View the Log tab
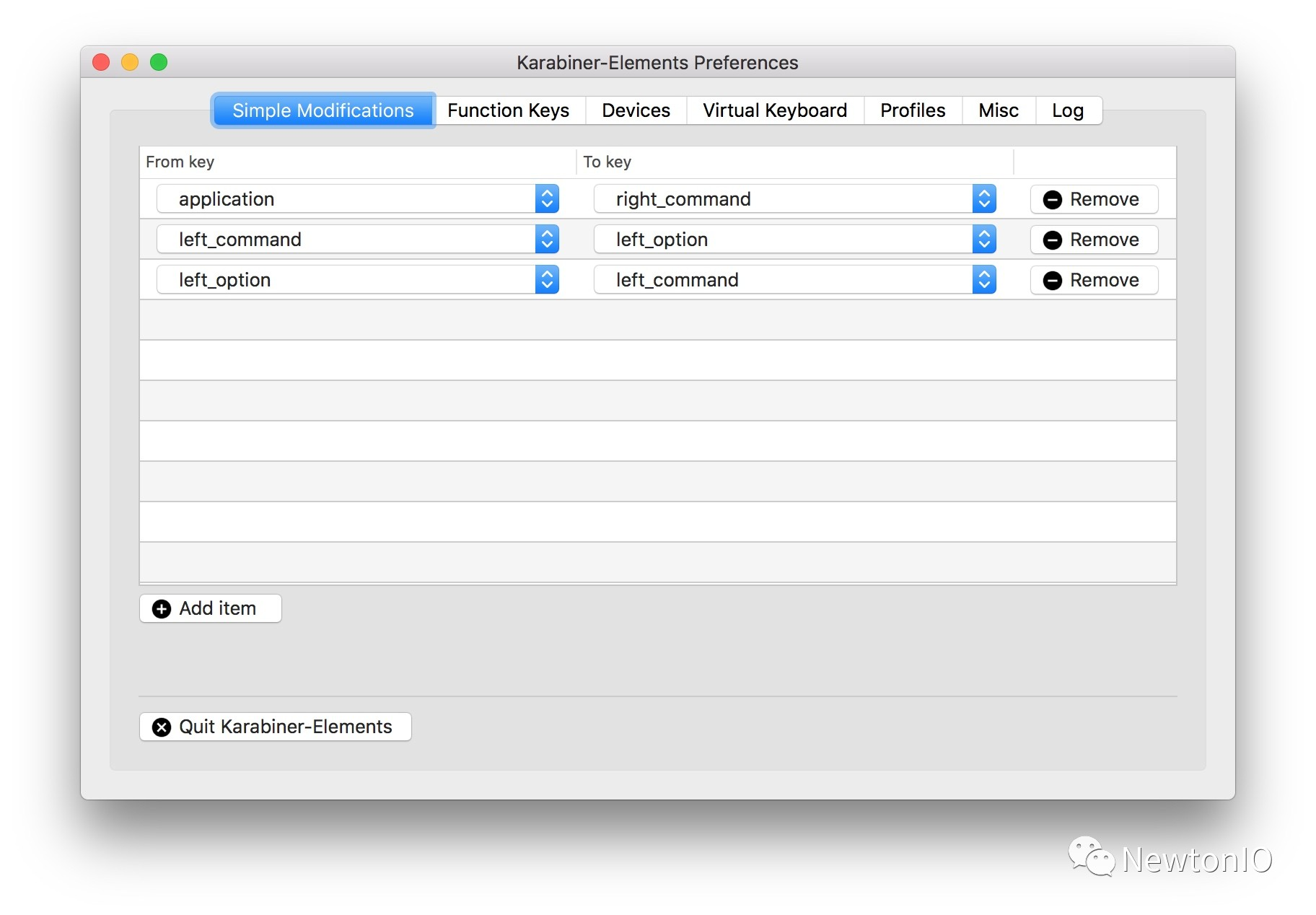 pos(1068,110)
